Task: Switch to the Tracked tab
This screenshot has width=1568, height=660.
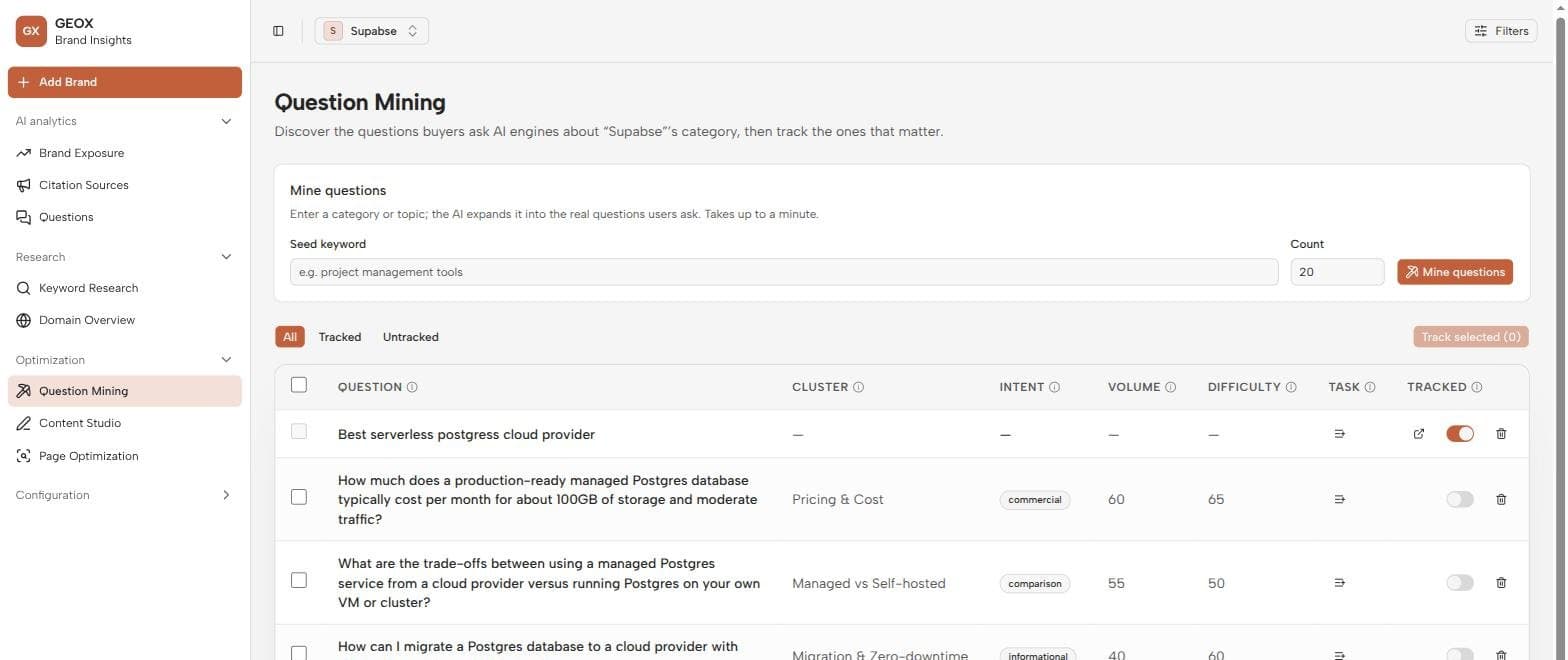Action: click(340, 337)
